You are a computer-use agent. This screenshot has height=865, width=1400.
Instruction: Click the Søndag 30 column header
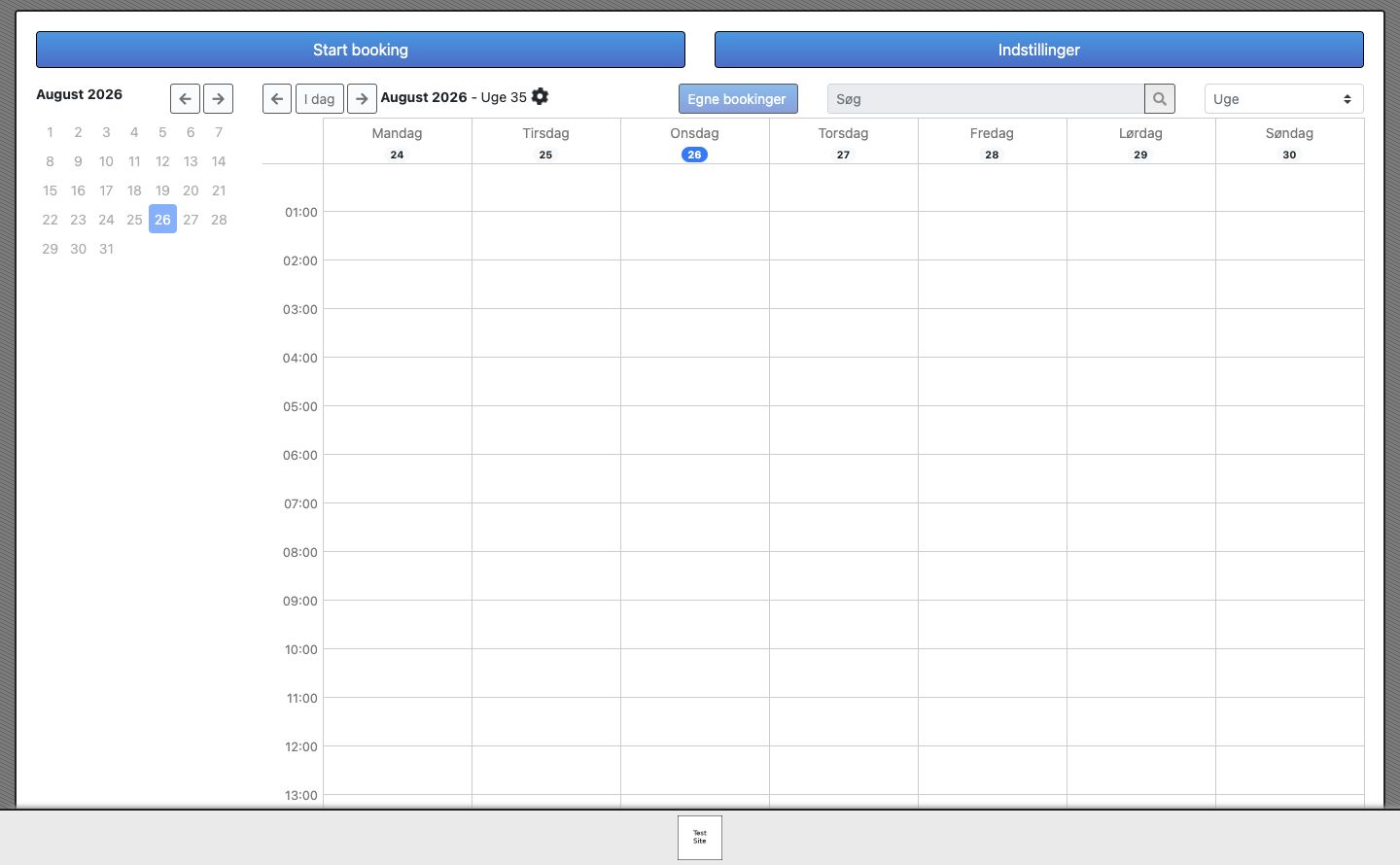(x=1289, y=142)
